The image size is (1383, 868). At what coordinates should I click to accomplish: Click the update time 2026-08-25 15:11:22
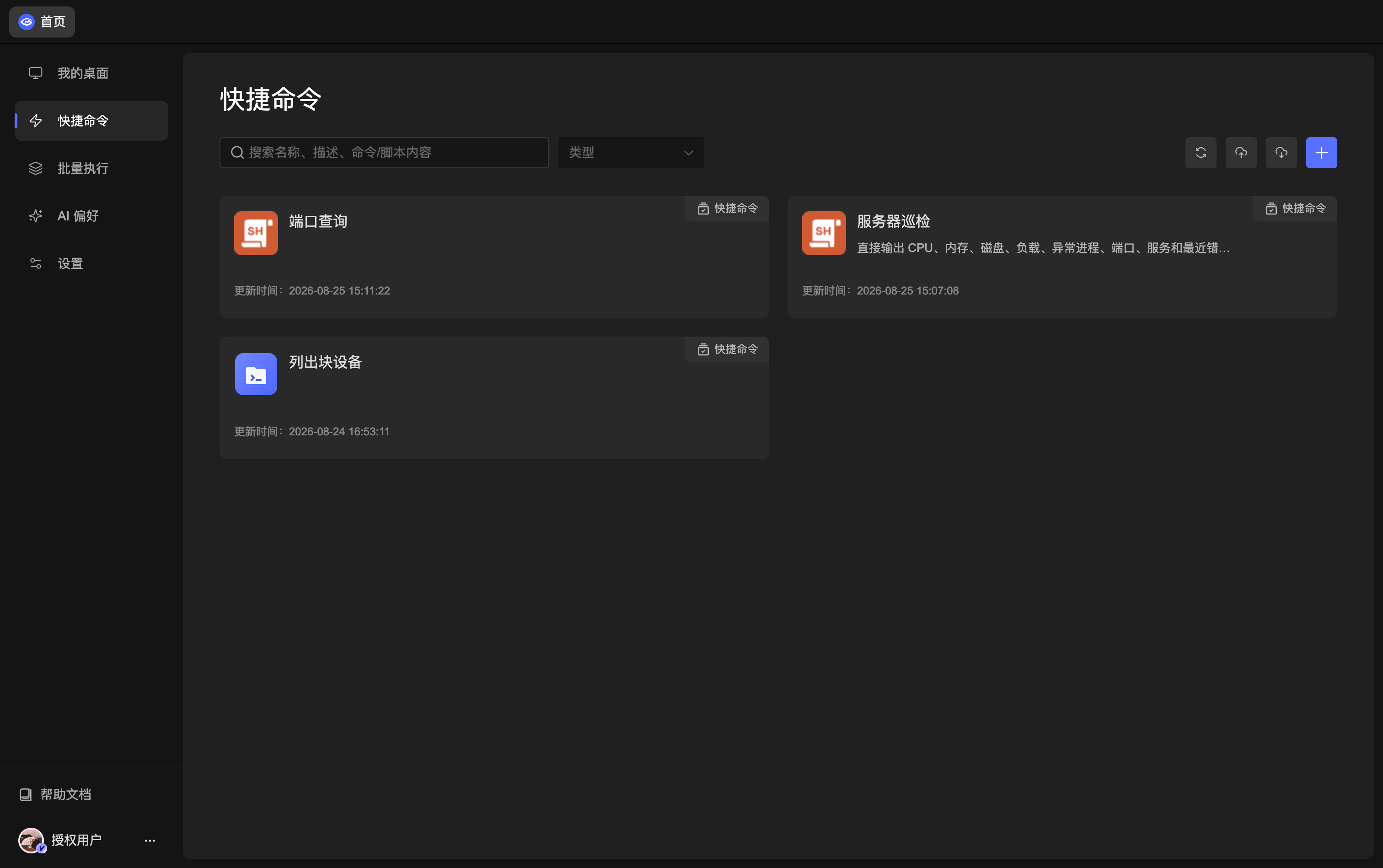339,291
